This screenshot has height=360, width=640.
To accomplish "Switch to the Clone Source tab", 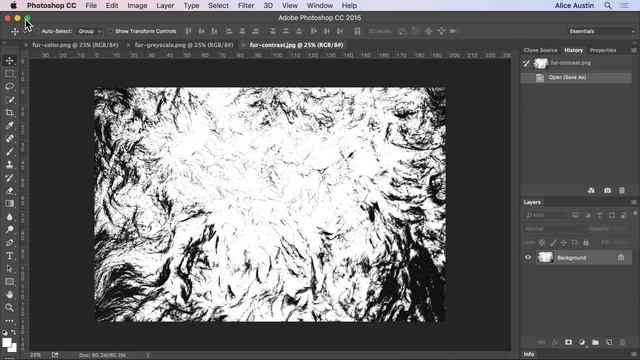I will 540,50.
